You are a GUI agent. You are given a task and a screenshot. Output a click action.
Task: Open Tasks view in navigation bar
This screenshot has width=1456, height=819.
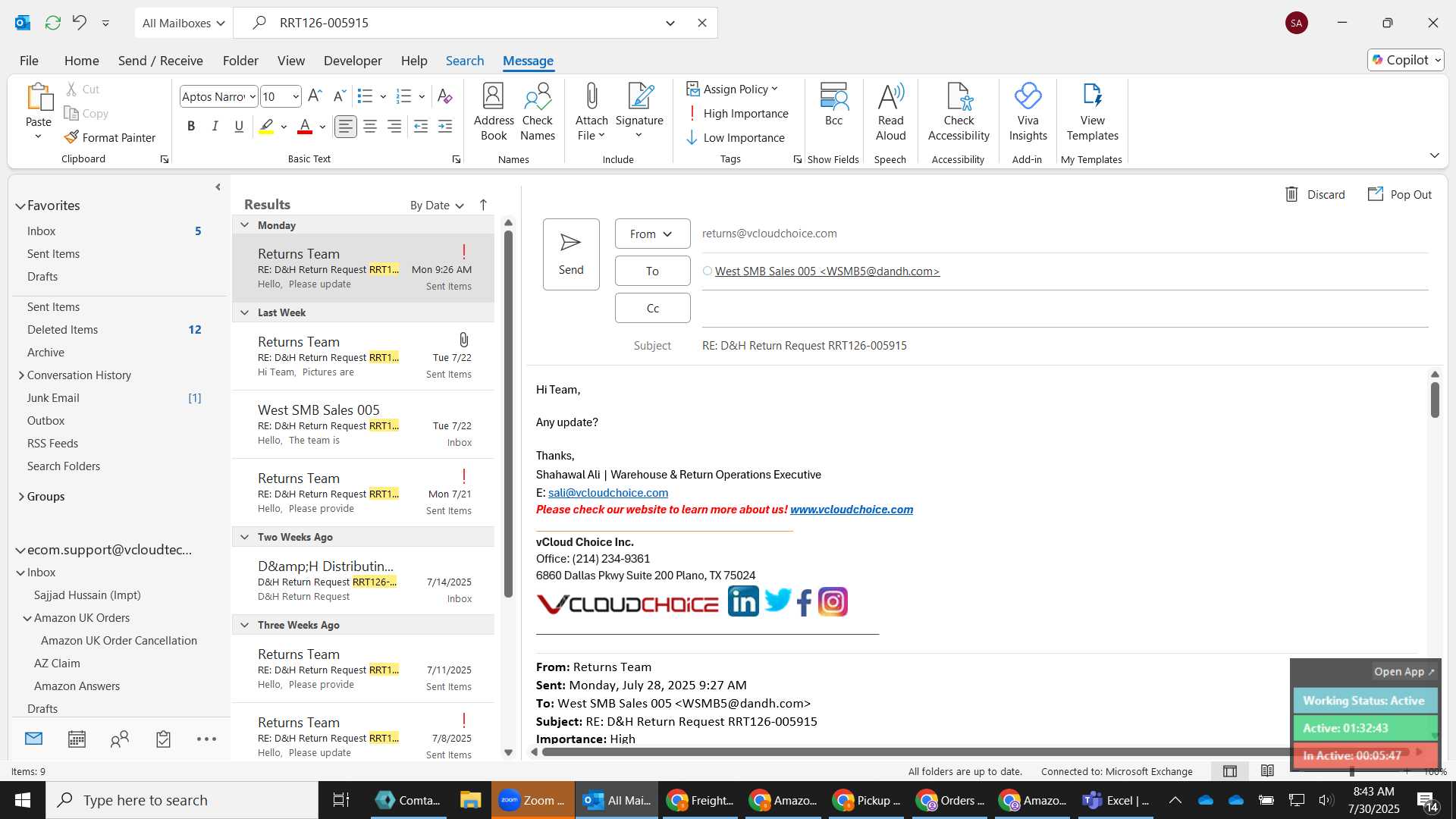pos(163,739)
